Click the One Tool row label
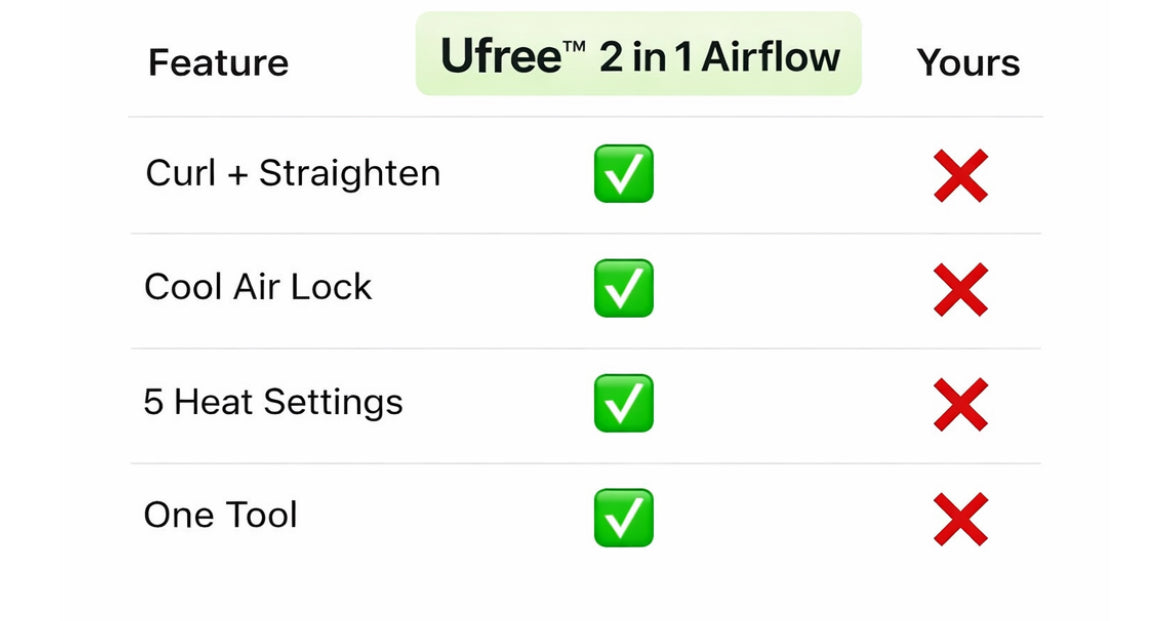Image resolution: width=1170 pixels, height=621 pixels. 221,515
